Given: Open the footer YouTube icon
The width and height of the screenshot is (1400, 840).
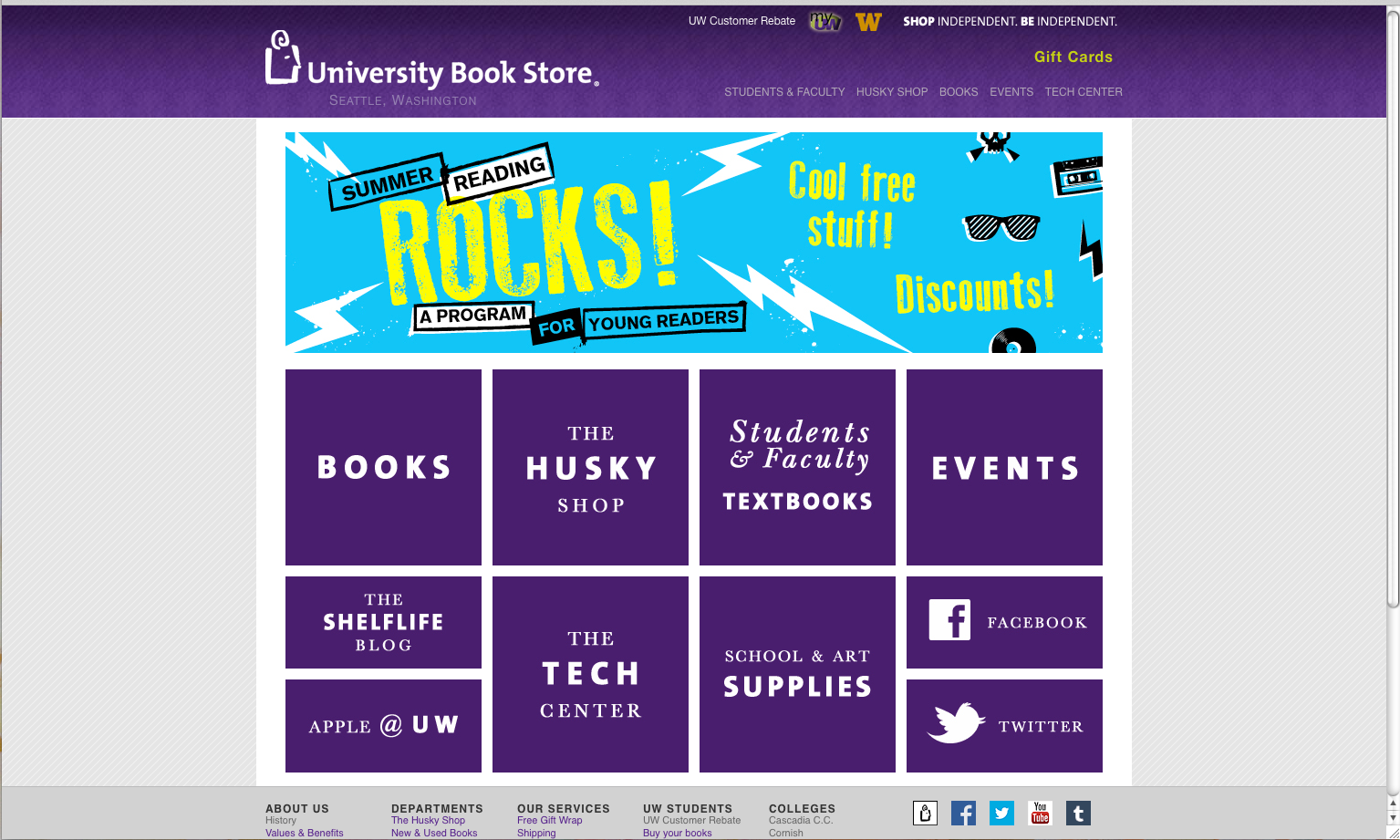Looking at the screenshot, I should point(1040,813).
